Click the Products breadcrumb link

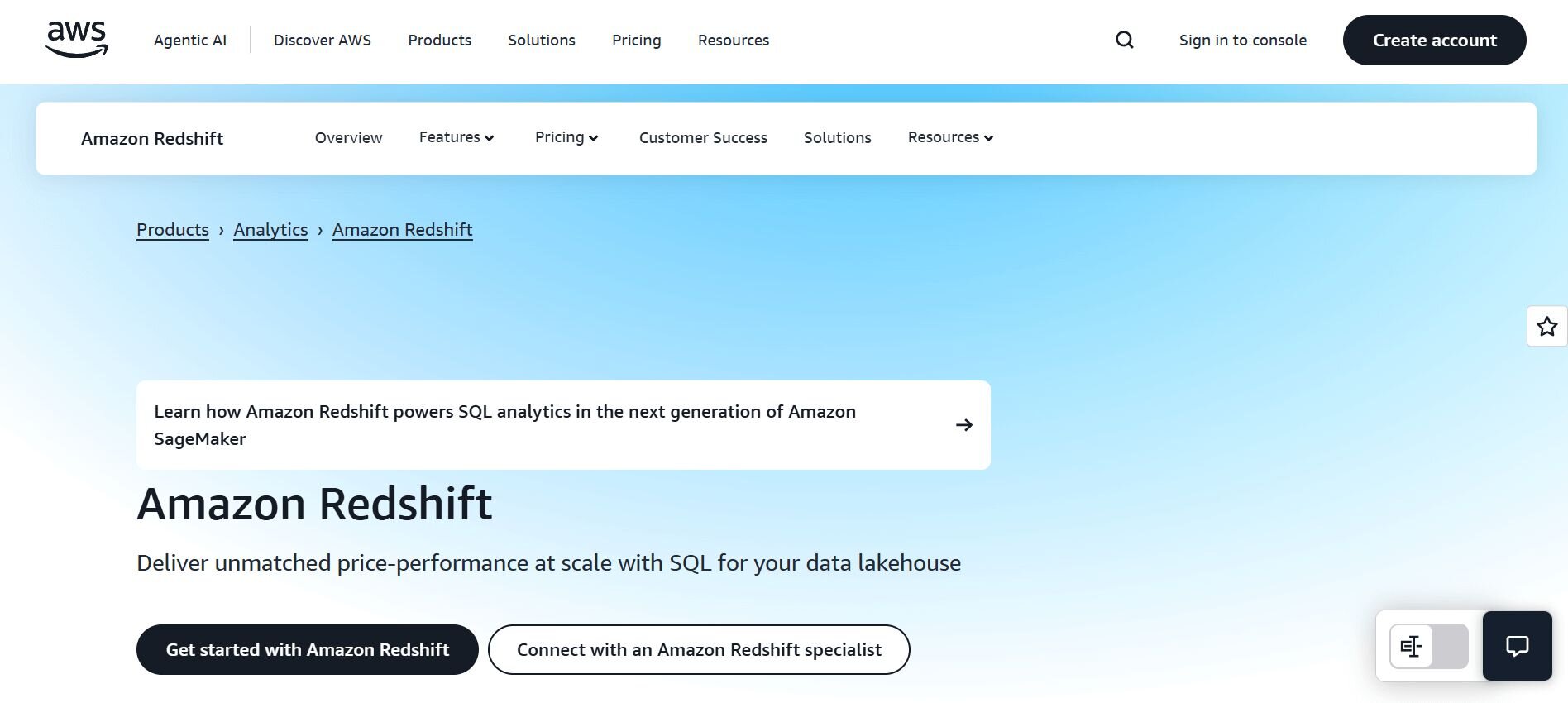point(173,230)
